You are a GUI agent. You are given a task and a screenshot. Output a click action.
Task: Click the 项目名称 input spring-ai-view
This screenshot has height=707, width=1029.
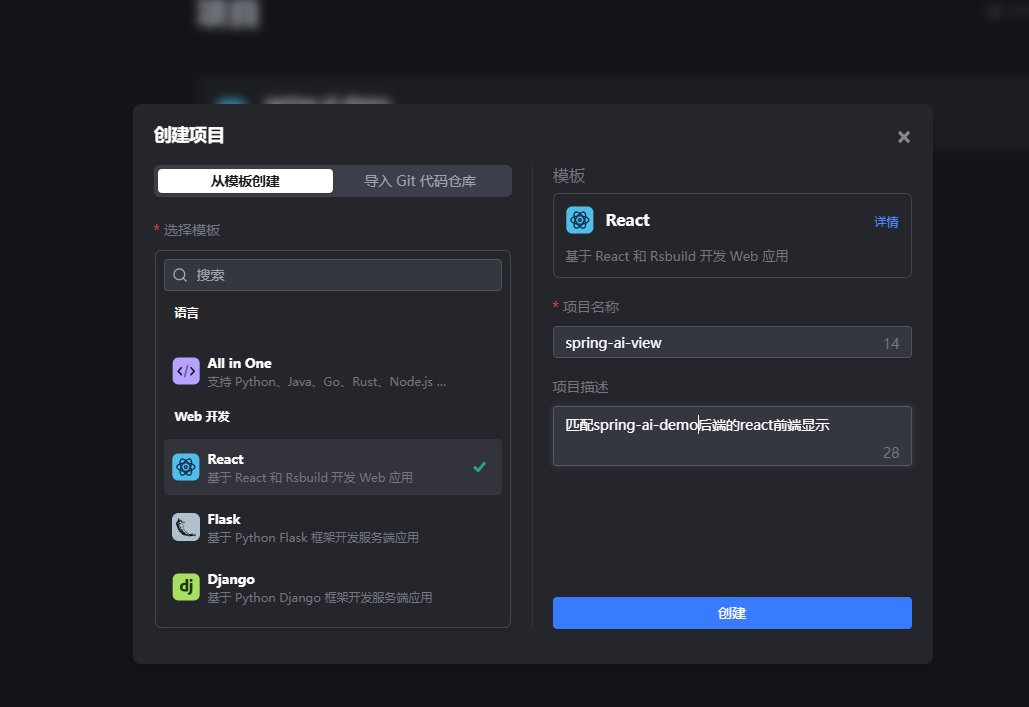(732, 343)
